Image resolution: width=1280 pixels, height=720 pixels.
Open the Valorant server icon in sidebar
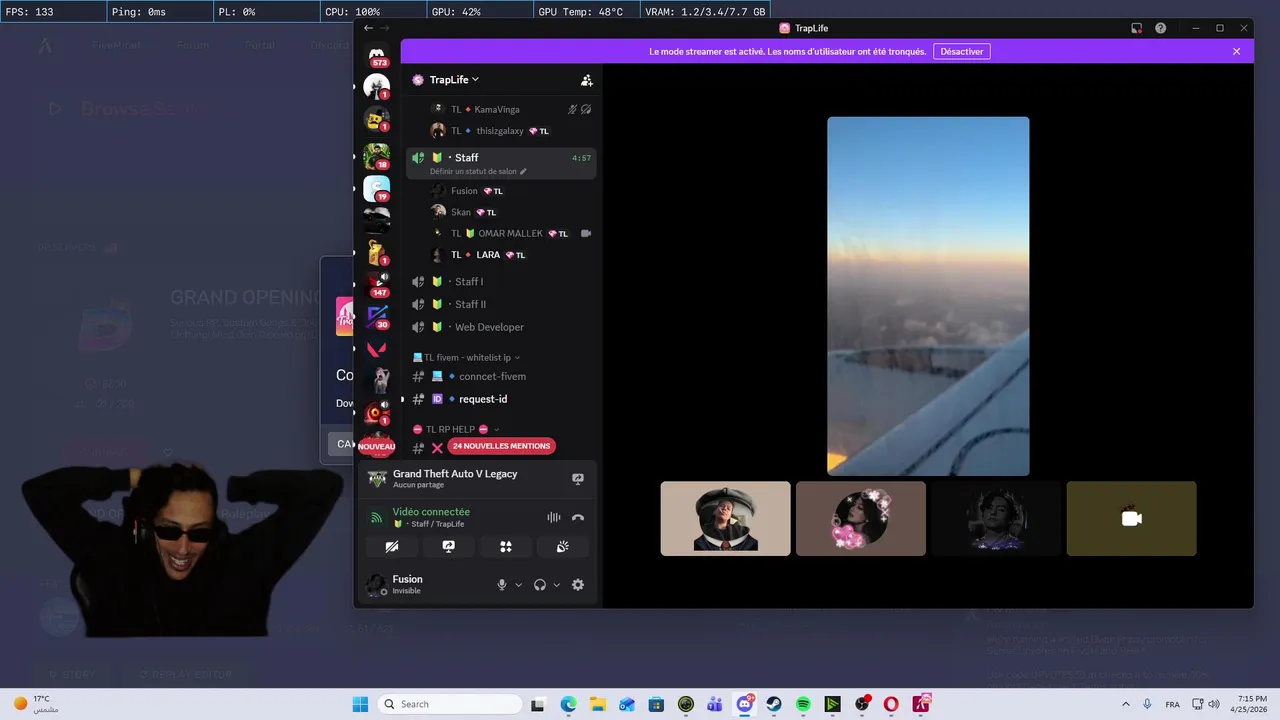377,349
